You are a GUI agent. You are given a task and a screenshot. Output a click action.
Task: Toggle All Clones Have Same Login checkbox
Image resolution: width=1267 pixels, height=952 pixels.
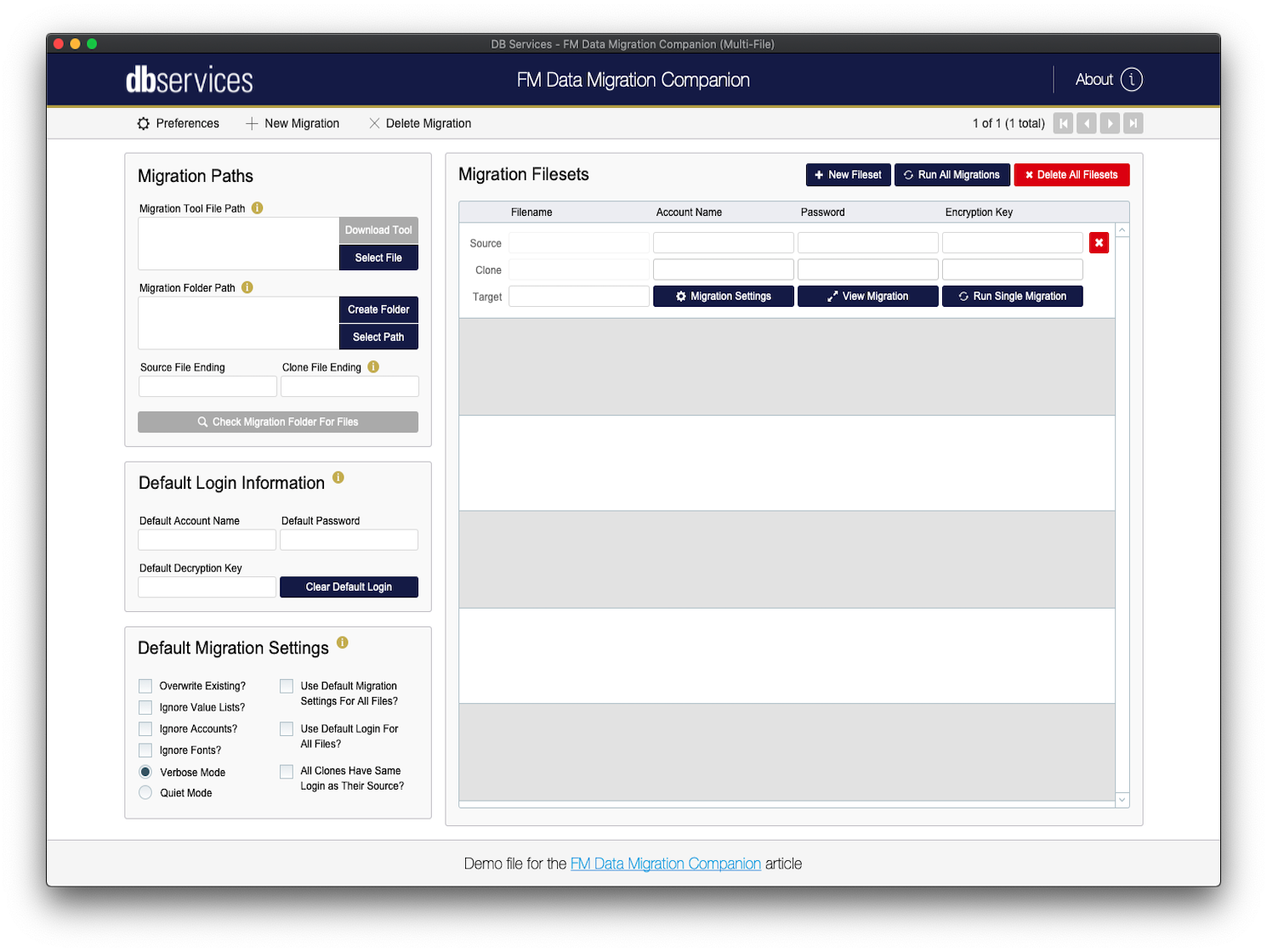click(x=287, y=771)
